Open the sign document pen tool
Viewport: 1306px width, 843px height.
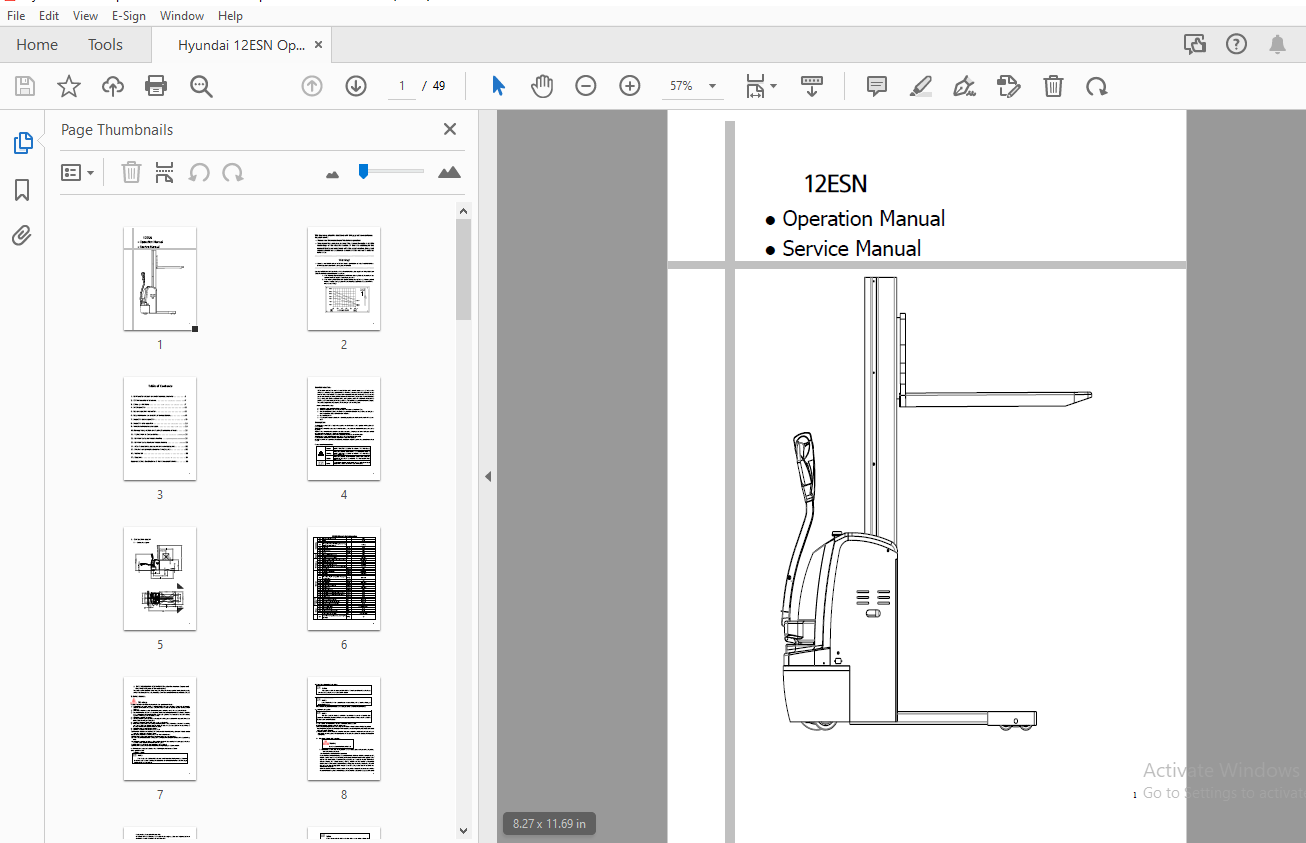[x=965, y=86]
